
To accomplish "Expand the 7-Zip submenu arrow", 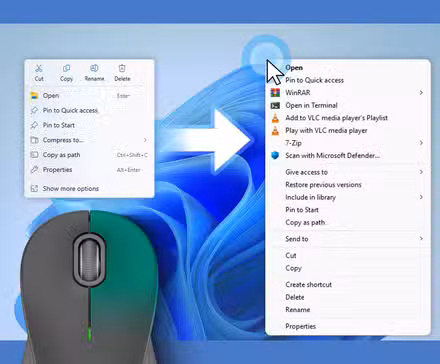I will pos(421,143).
